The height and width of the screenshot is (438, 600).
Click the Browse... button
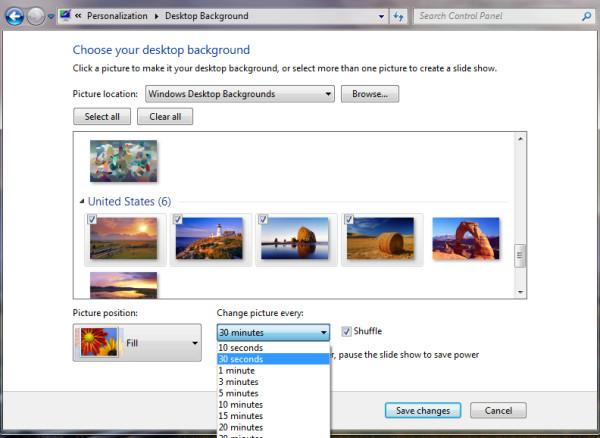point(370,94)
